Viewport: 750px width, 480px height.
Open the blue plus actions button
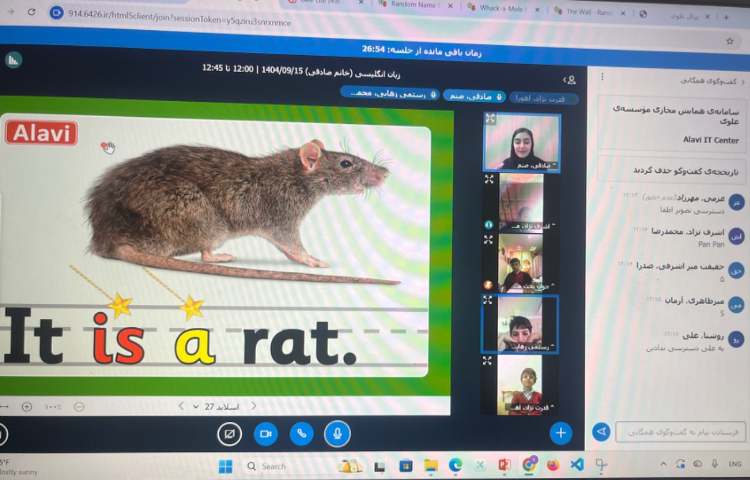(x=561, y=432)
